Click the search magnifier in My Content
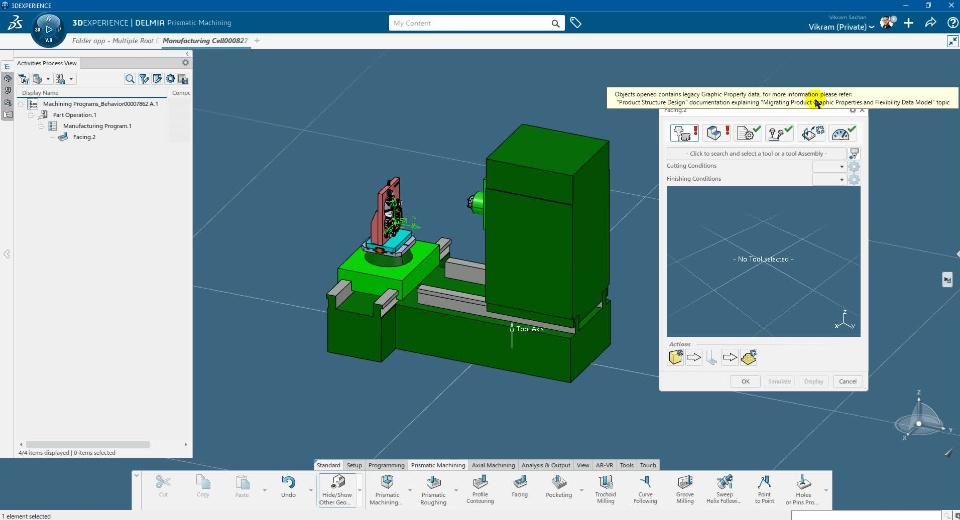This screenshot has height=520, width=960. 555,23
